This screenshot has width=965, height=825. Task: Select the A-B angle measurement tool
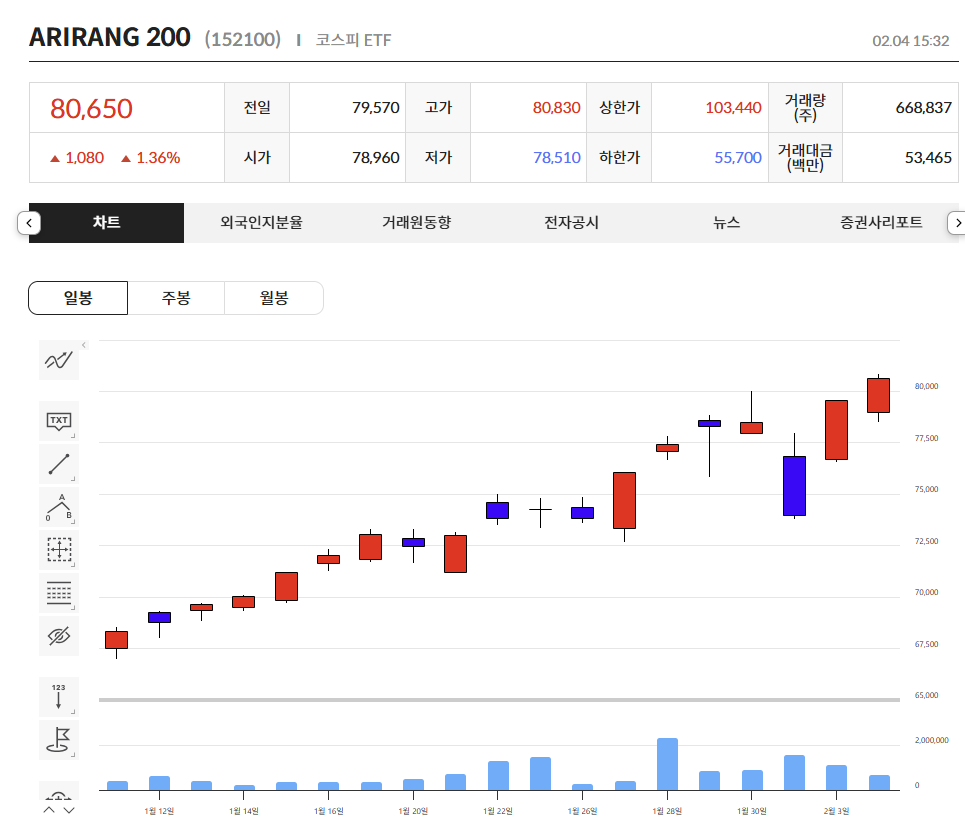point(59,507)
